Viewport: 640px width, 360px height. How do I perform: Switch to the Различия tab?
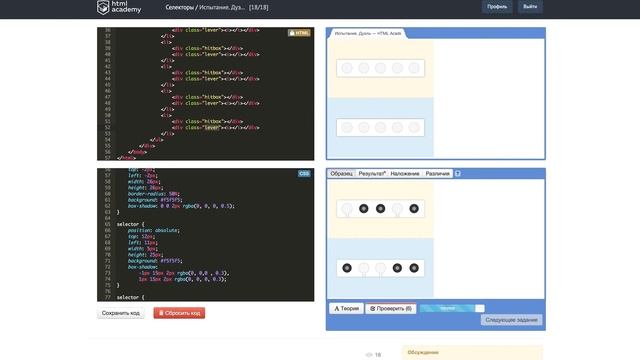point(438,173)
